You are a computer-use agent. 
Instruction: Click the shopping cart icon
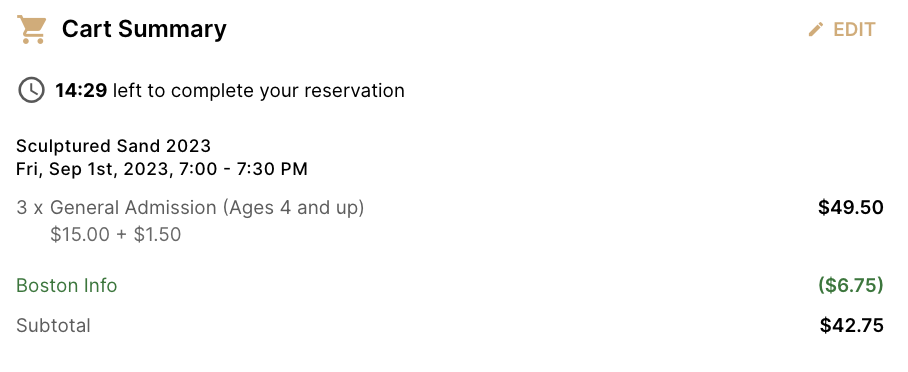[31, 30]
